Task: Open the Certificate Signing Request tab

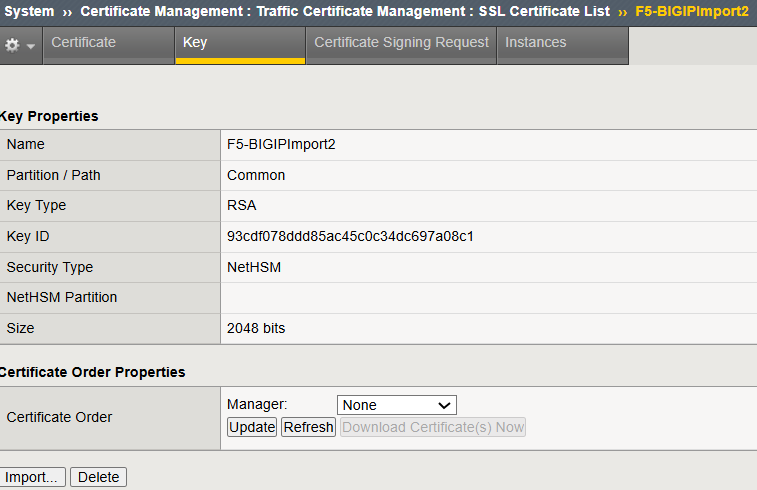Action: tap(401, 45)
